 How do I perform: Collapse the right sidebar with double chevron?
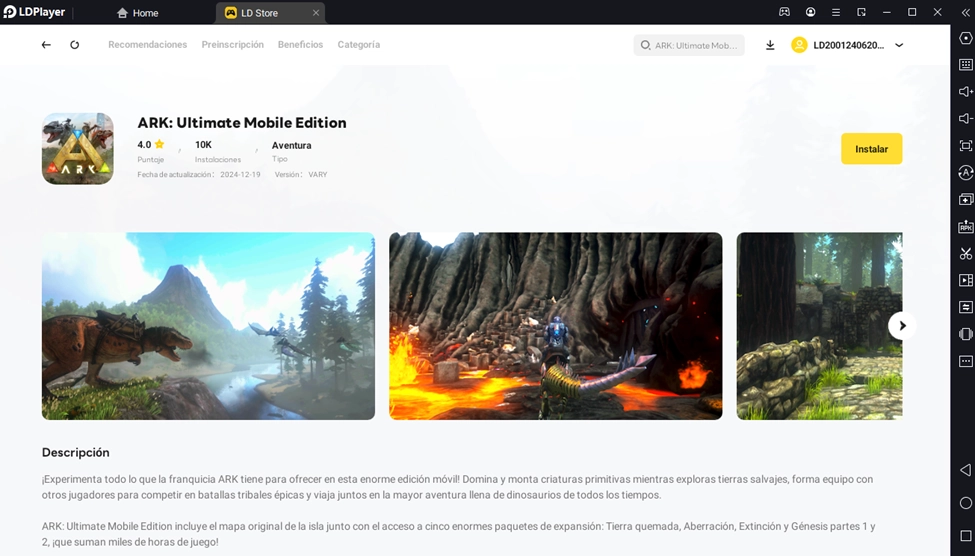click(x=966, y=12)
